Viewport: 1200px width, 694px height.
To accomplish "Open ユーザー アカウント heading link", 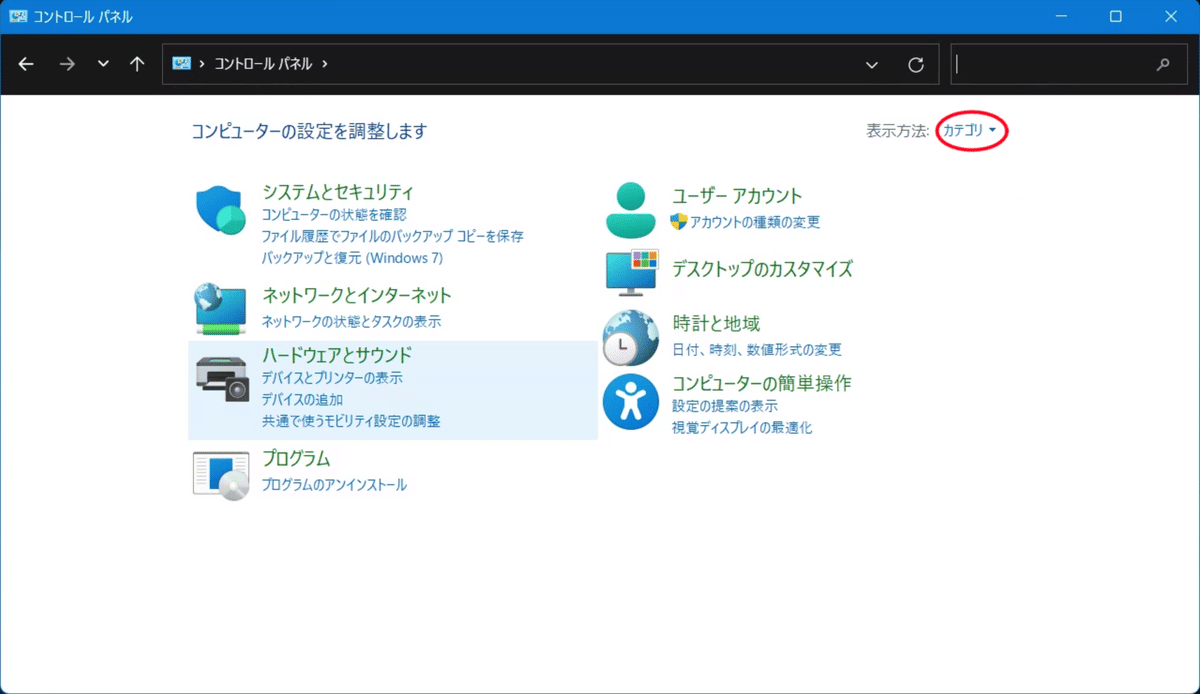I will tap(737, 196).
